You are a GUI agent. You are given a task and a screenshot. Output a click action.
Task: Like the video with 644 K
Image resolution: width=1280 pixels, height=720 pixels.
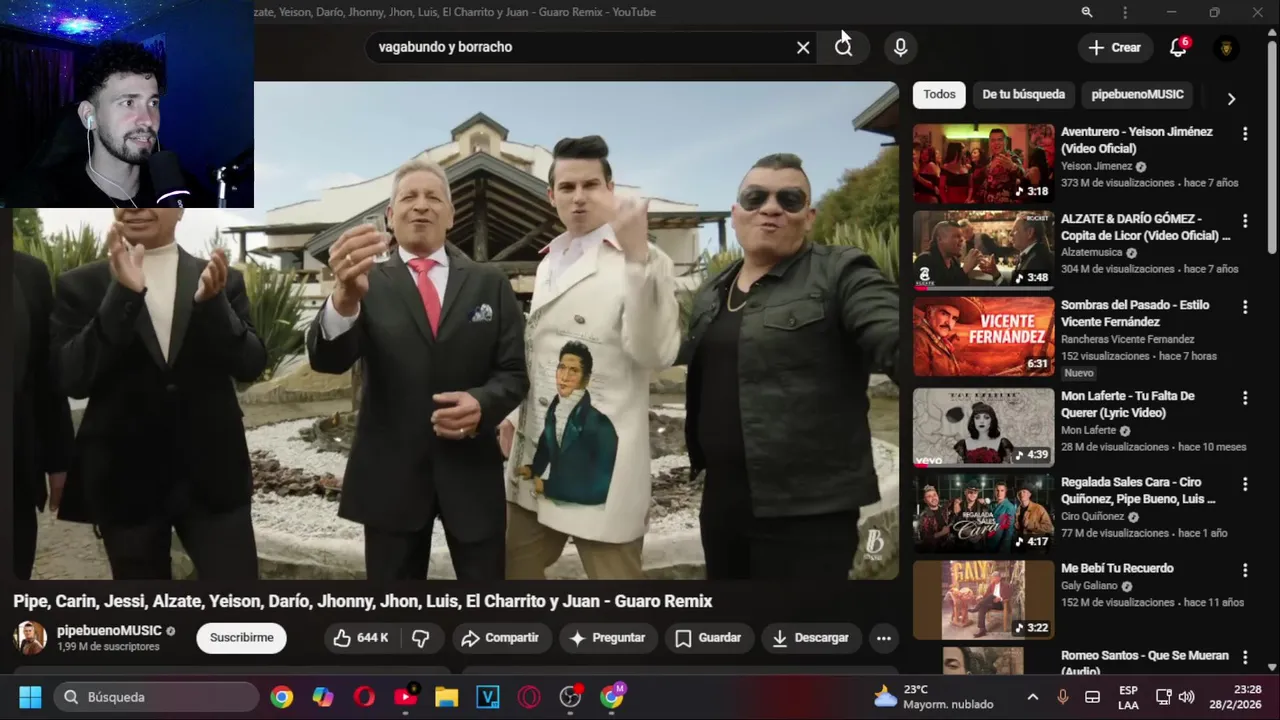pos(361,638)
